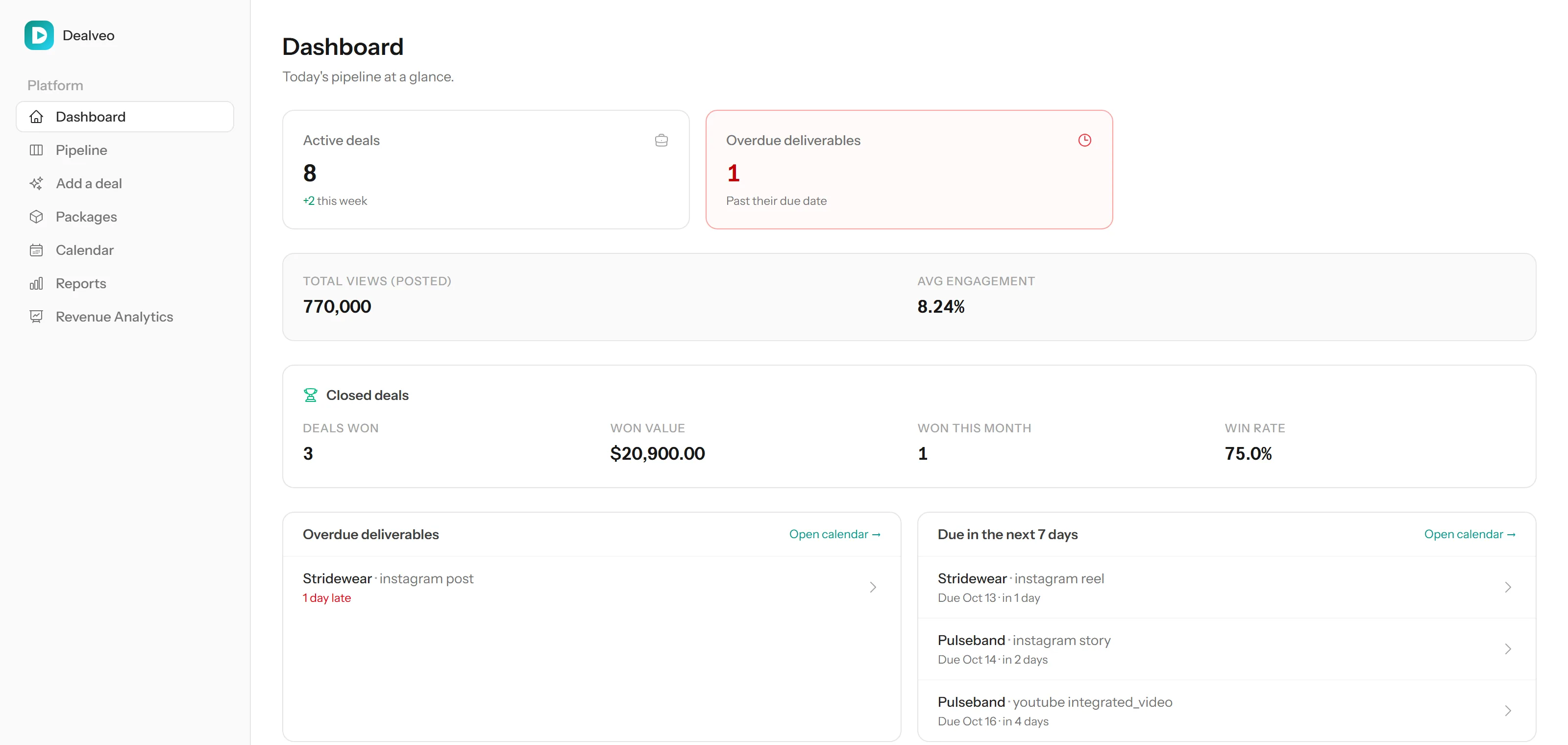
Task: Click the red clock icon on Overdue card
Action: (x=1084, y=141)
